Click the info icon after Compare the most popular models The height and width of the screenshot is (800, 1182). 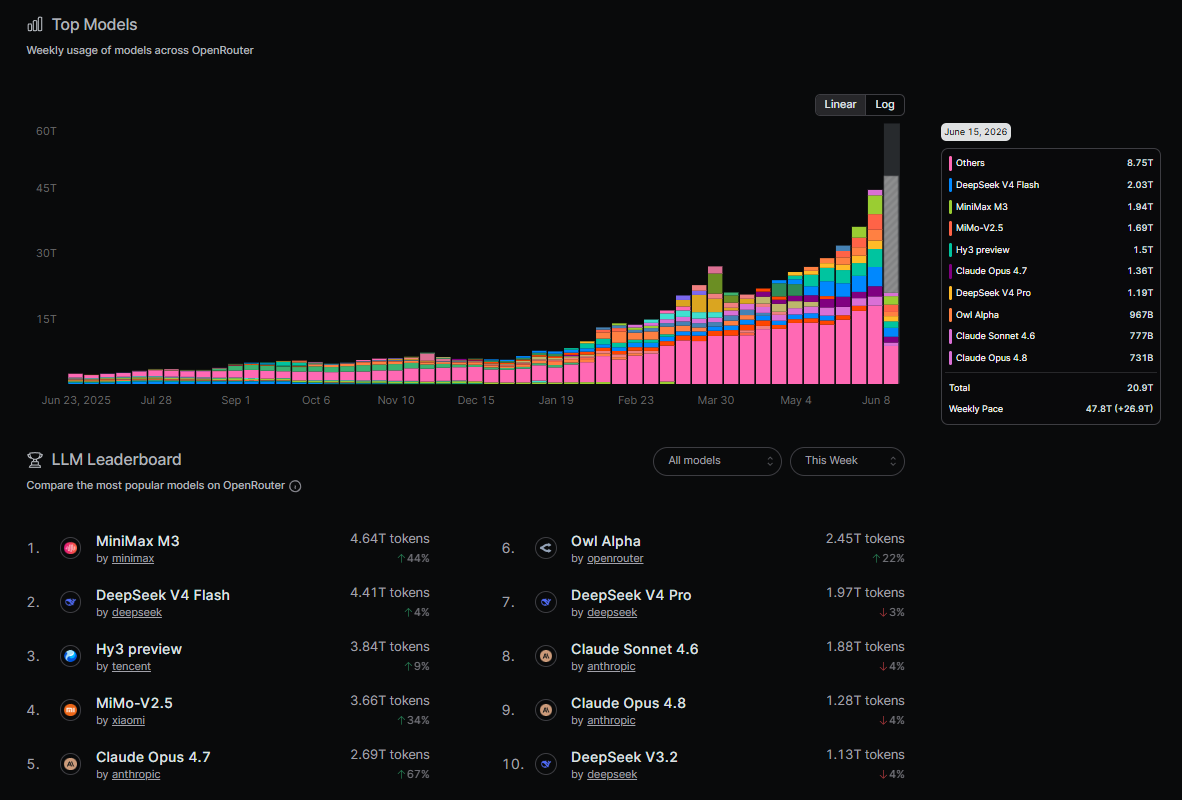point(296,486)
